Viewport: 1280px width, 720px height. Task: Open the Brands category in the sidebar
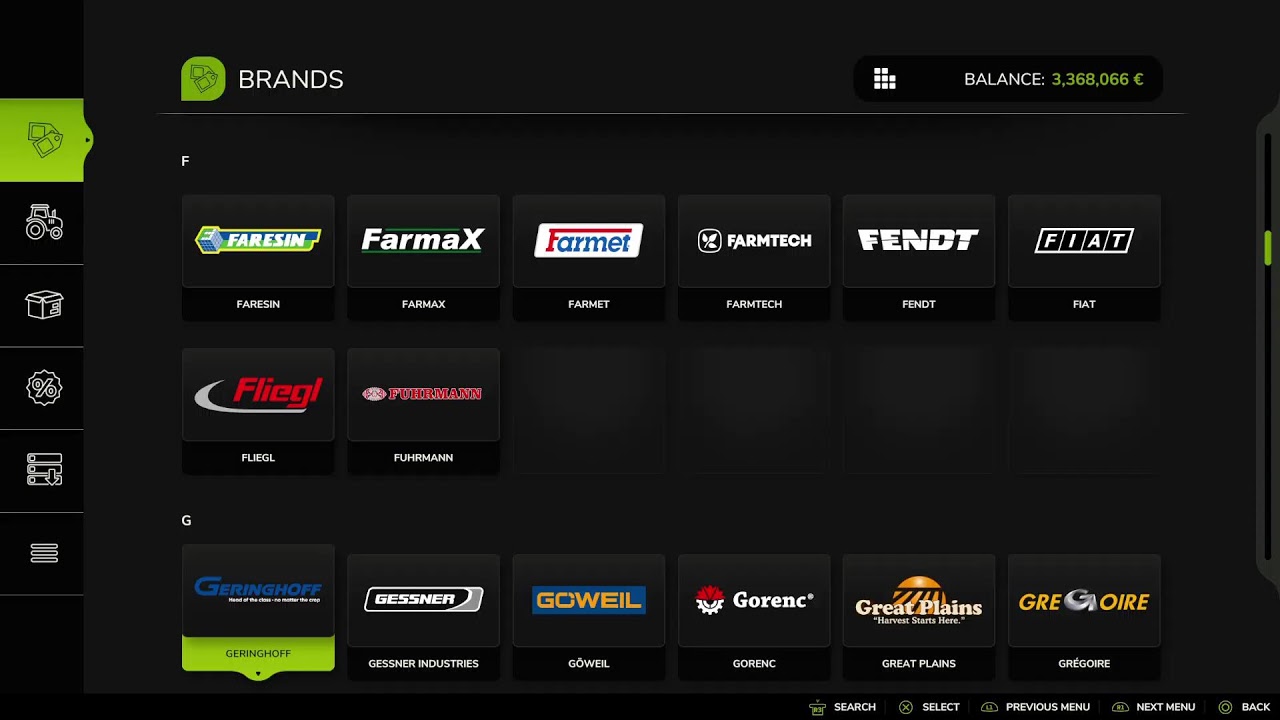coord(42,140)
